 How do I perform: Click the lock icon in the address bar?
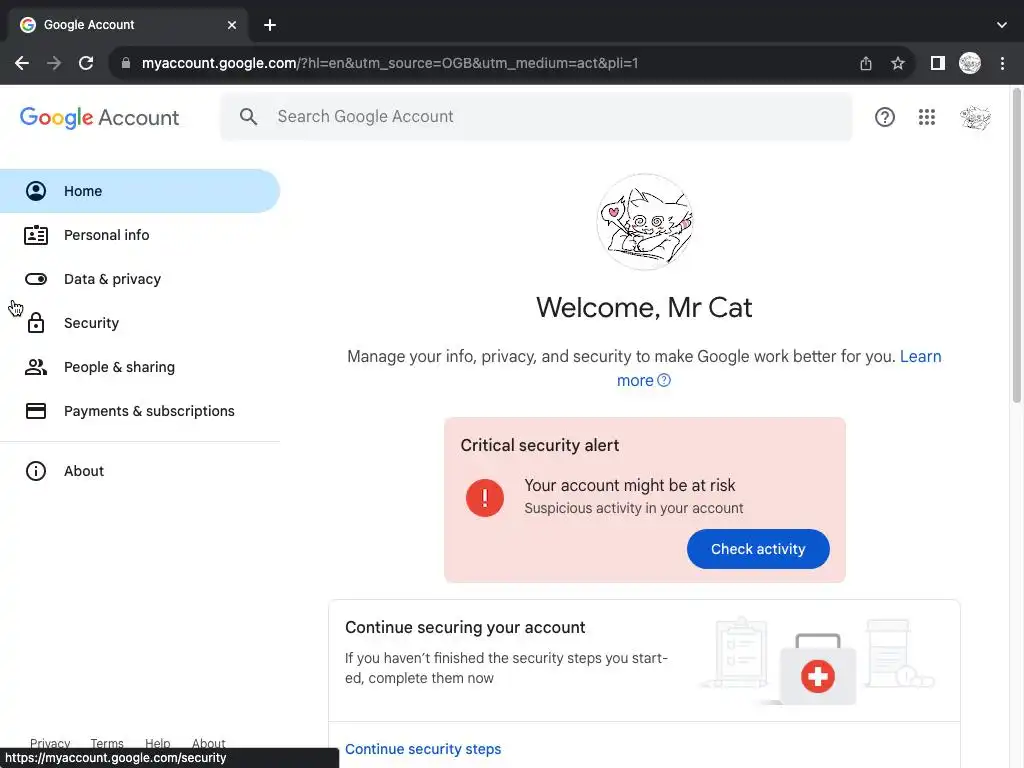[x=126, y=63]
